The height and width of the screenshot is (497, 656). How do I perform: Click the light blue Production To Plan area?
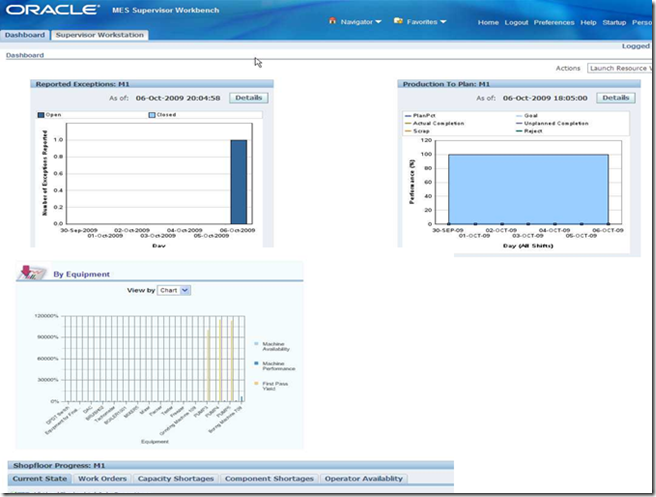(528, 189)
